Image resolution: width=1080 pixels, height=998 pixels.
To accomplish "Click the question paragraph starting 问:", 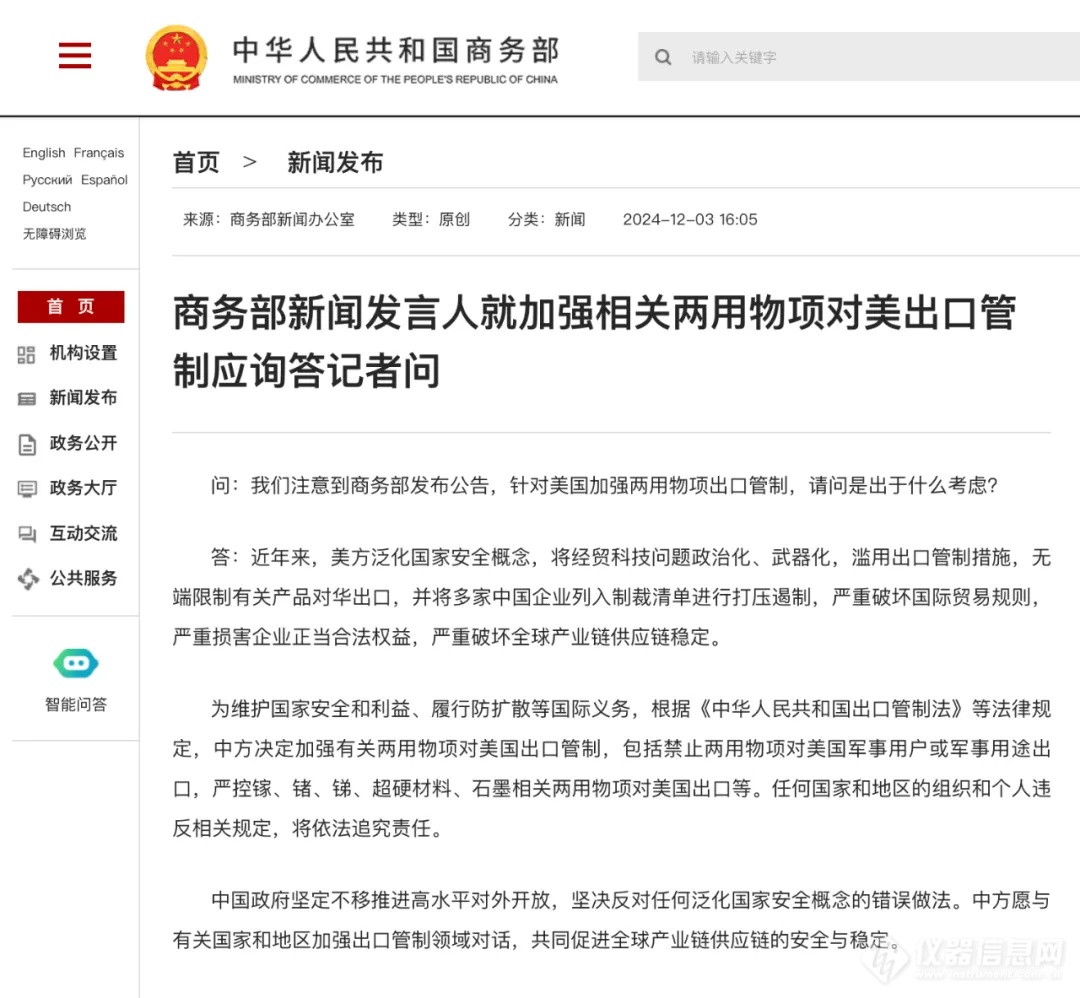I will pyautogui.click(x=604, y=486).
